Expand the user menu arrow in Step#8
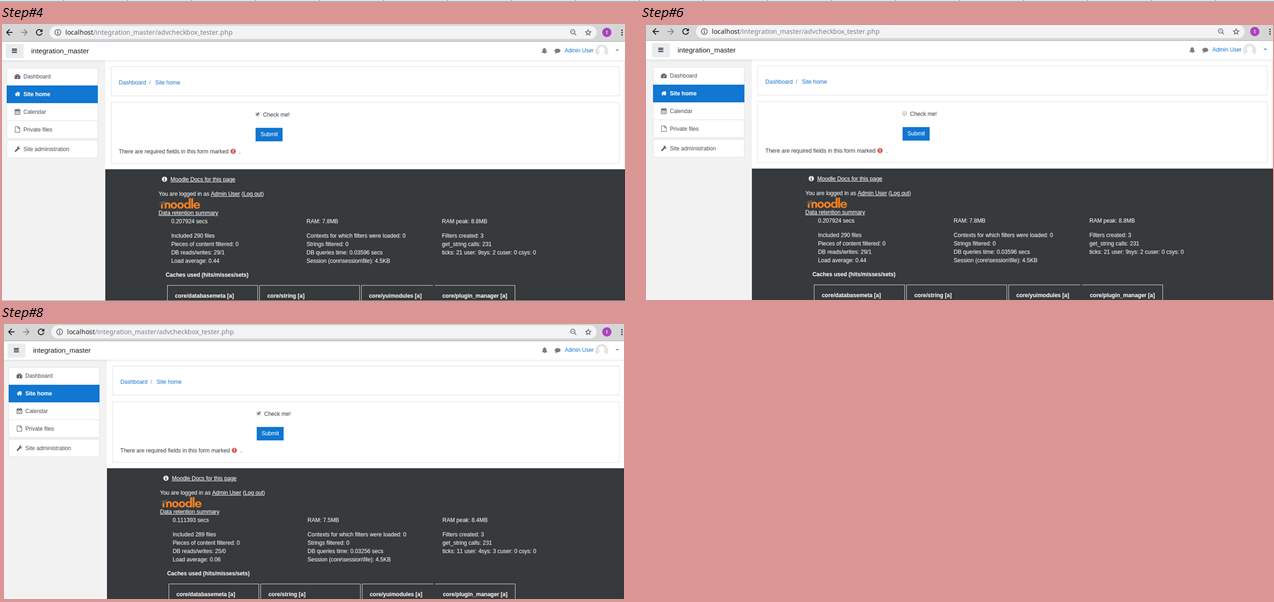Screen dimensions: 1274x602 coord(617,350)
